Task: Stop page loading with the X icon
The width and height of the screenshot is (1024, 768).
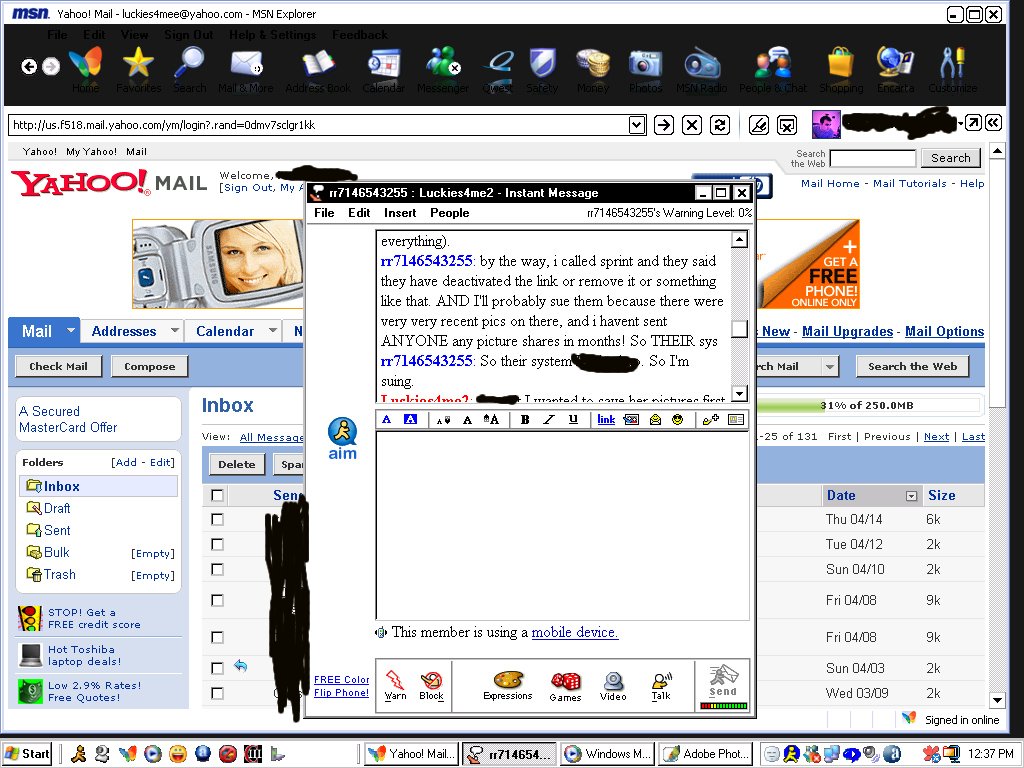Action: pyautogui.click(x=692, y=125)
